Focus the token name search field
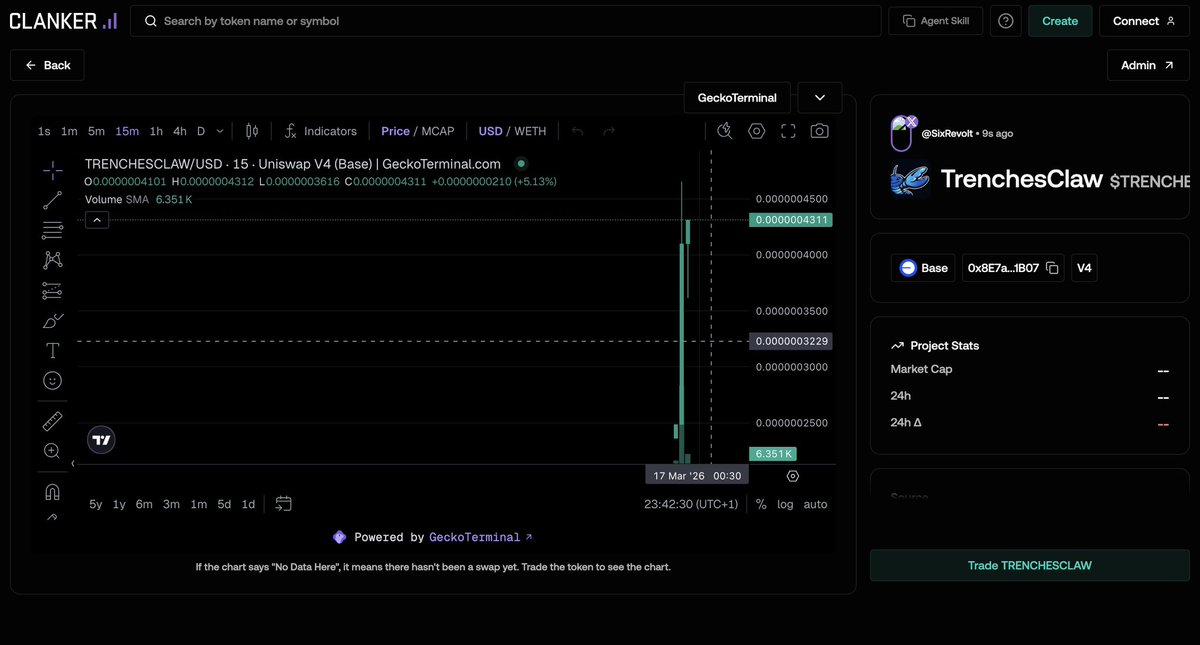The height and width of the screenshot is (645, 1200). coord(506,21)
